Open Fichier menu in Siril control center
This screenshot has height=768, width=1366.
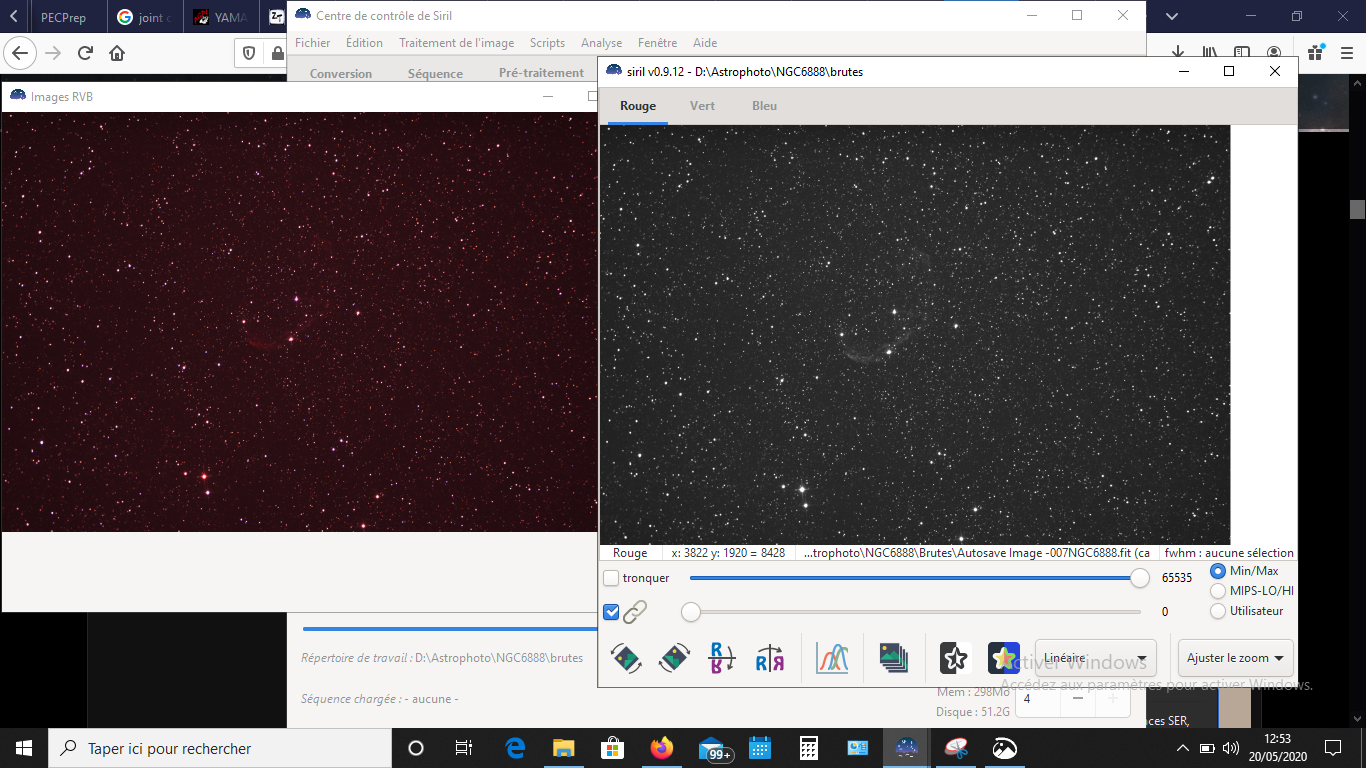point(313,43)
